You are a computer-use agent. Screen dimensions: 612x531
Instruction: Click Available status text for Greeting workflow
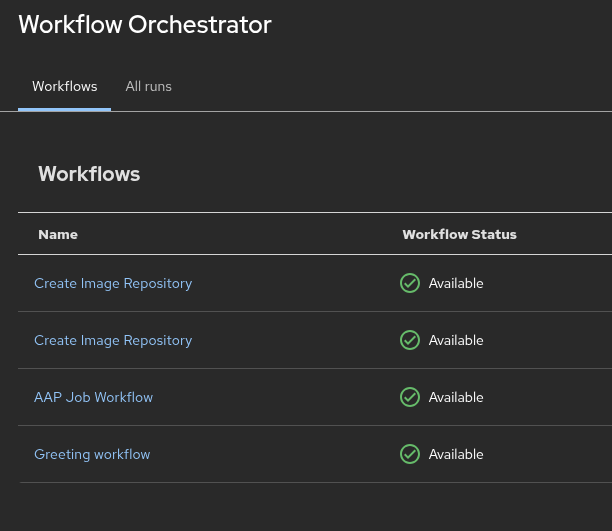(456, 454)
